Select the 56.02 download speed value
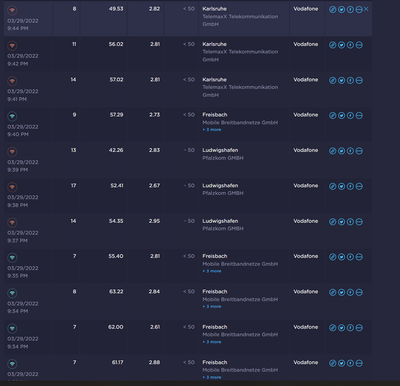The height and width of the screenshot is (386, 400). [x=116, y=44]
